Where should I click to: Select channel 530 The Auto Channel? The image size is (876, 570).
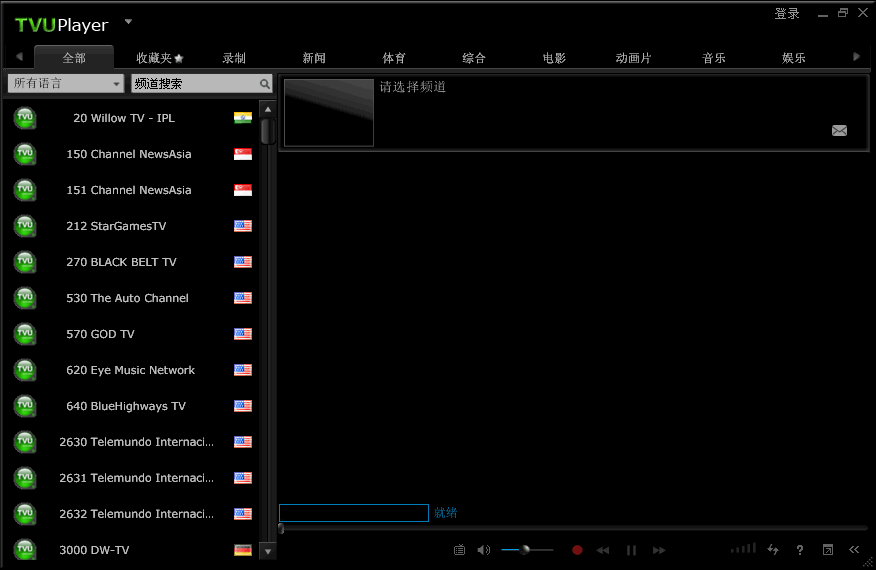[x=133, y=298]
